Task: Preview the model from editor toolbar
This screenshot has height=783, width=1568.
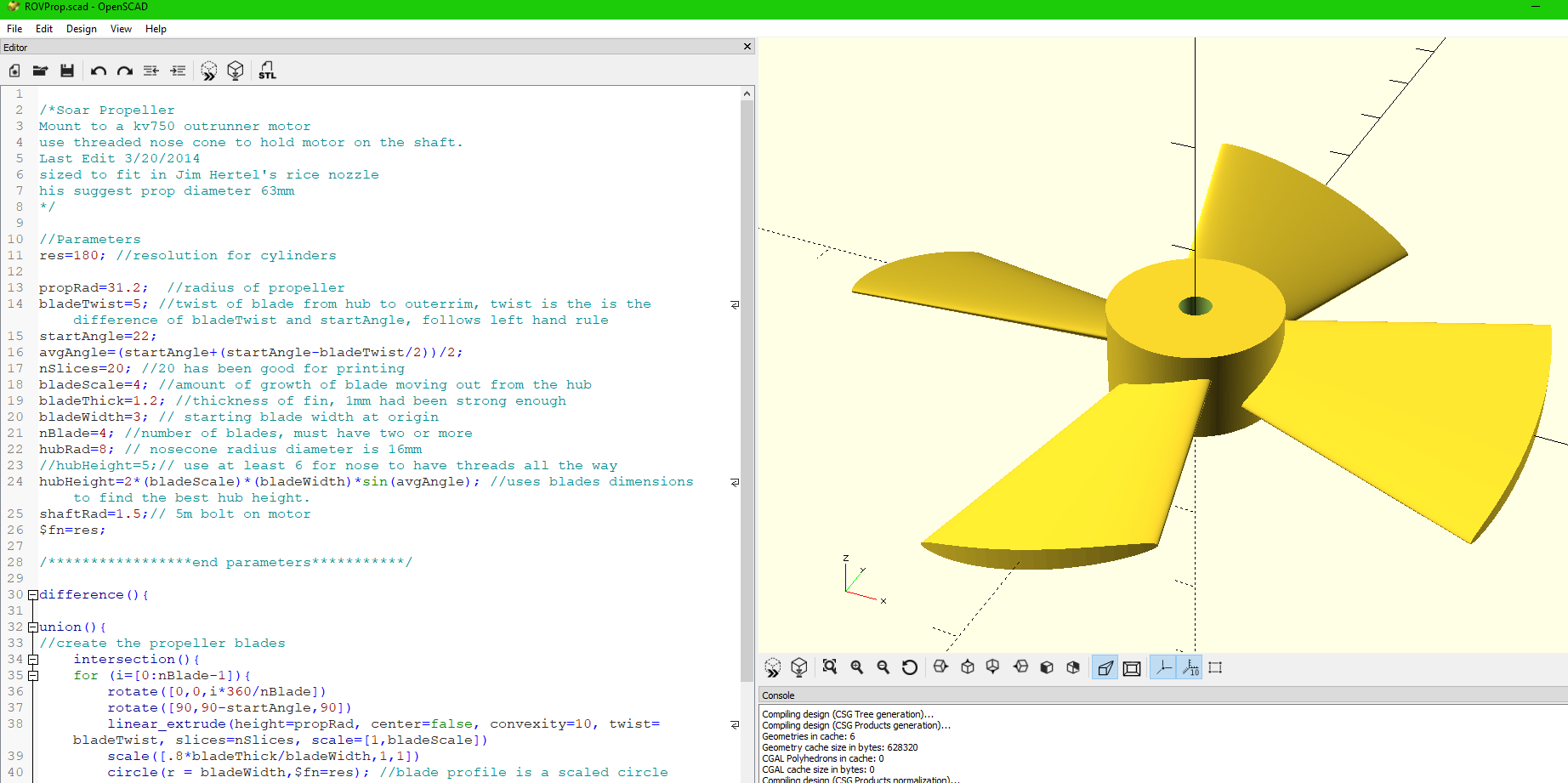Action: click(209, 71)
